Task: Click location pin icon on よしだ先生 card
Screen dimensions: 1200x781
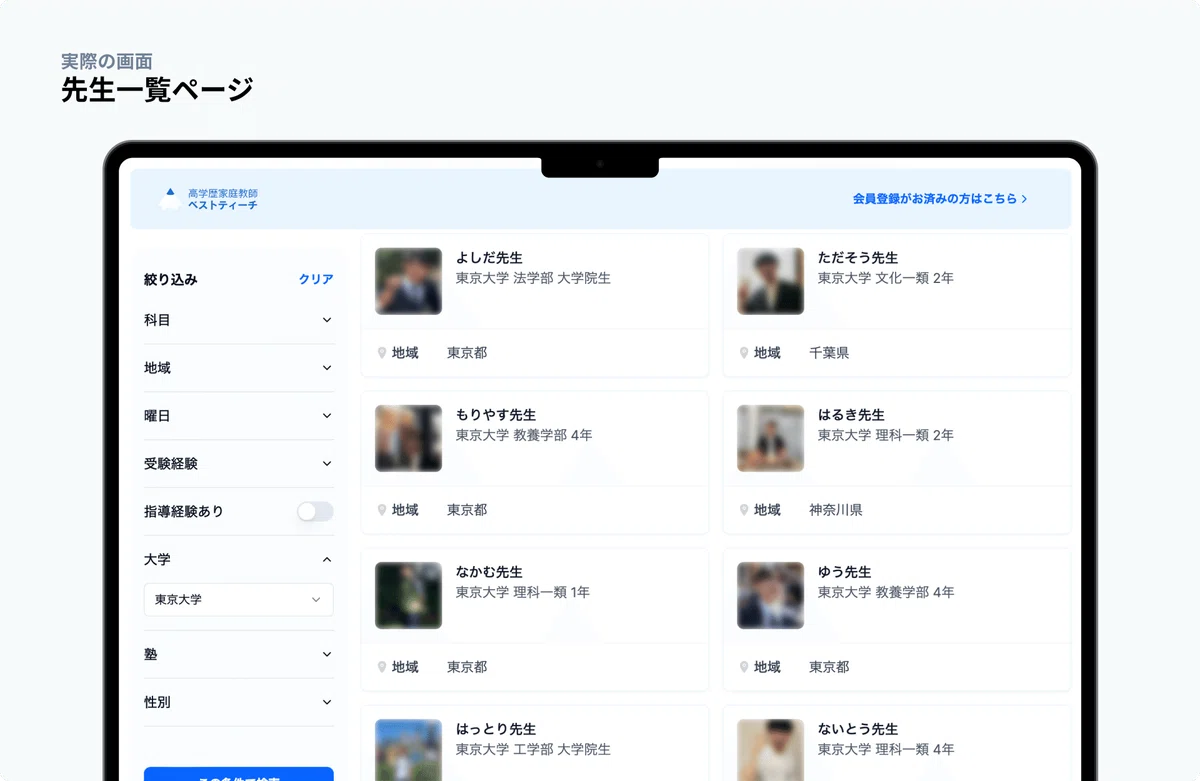Action: (x=382, y=353)
